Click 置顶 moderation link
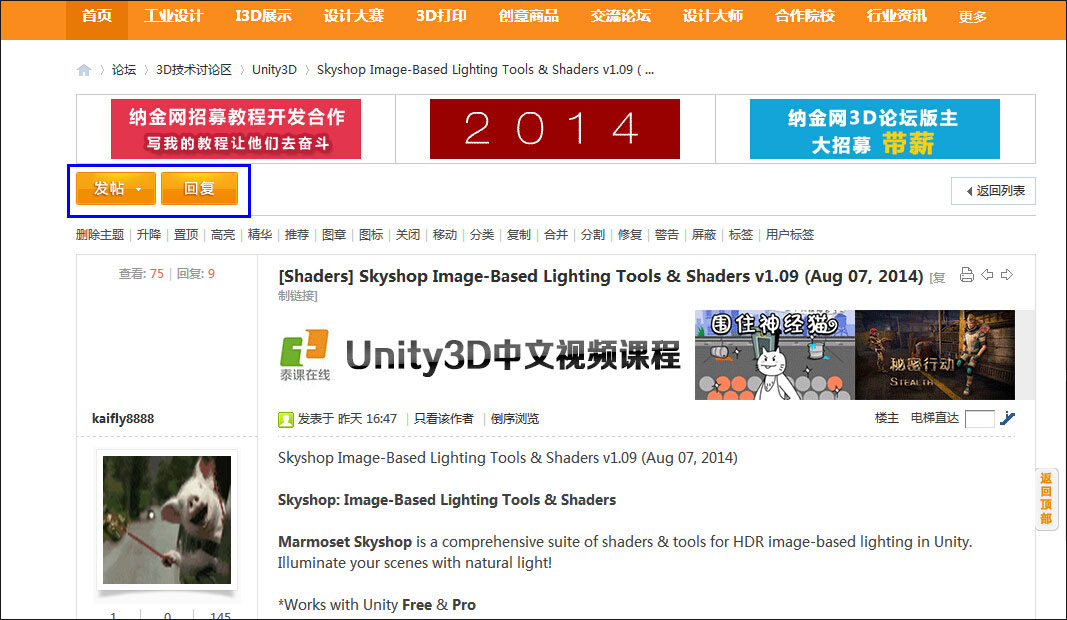The image size is (1067, 620). 186,235
